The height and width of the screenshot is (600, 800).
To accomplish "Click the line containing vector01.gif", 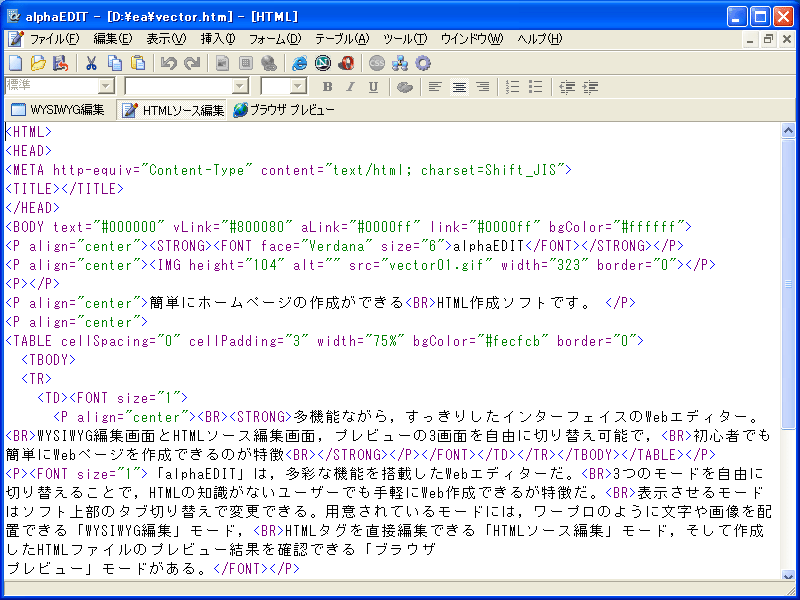I will point(360,265).
